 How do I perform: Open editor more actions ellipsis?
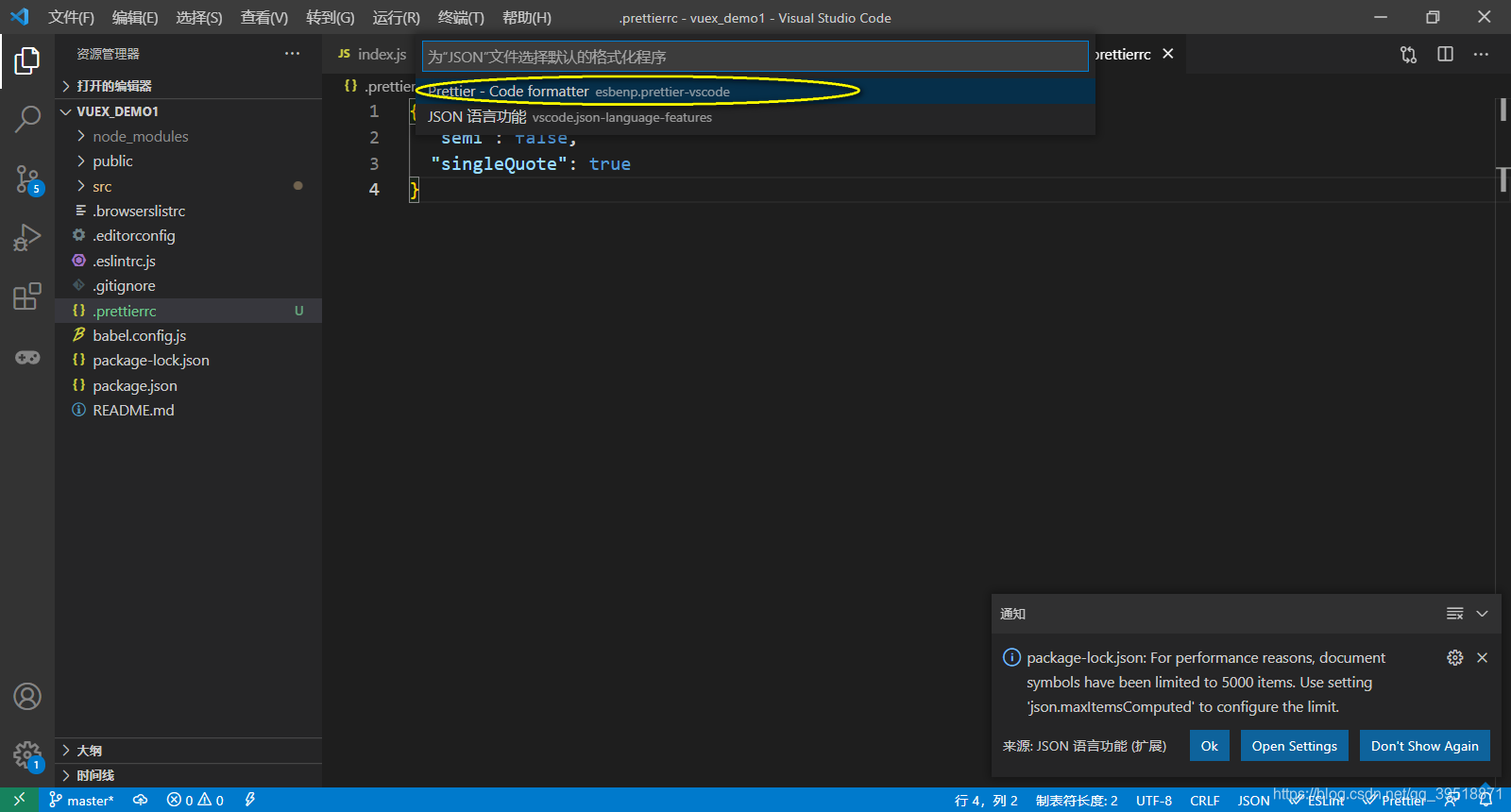click(x=1481, y=55)
